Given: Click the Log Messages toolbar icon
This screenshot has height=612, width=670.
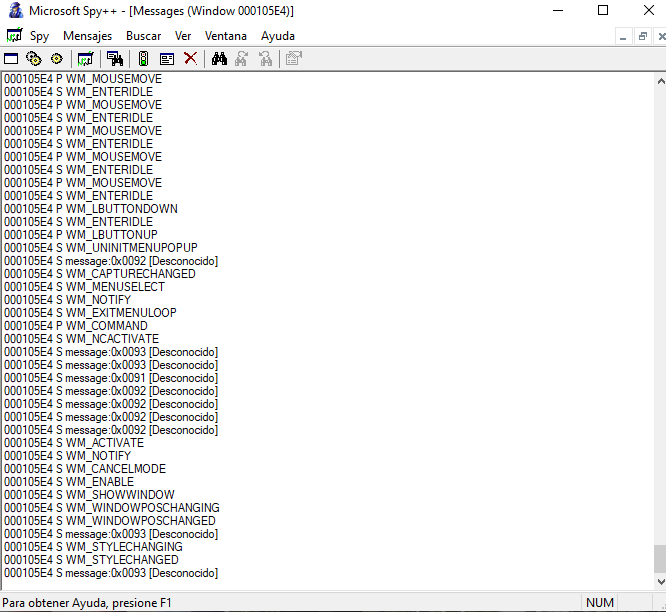Looking at the screenshot, I should tap(85, 59).
